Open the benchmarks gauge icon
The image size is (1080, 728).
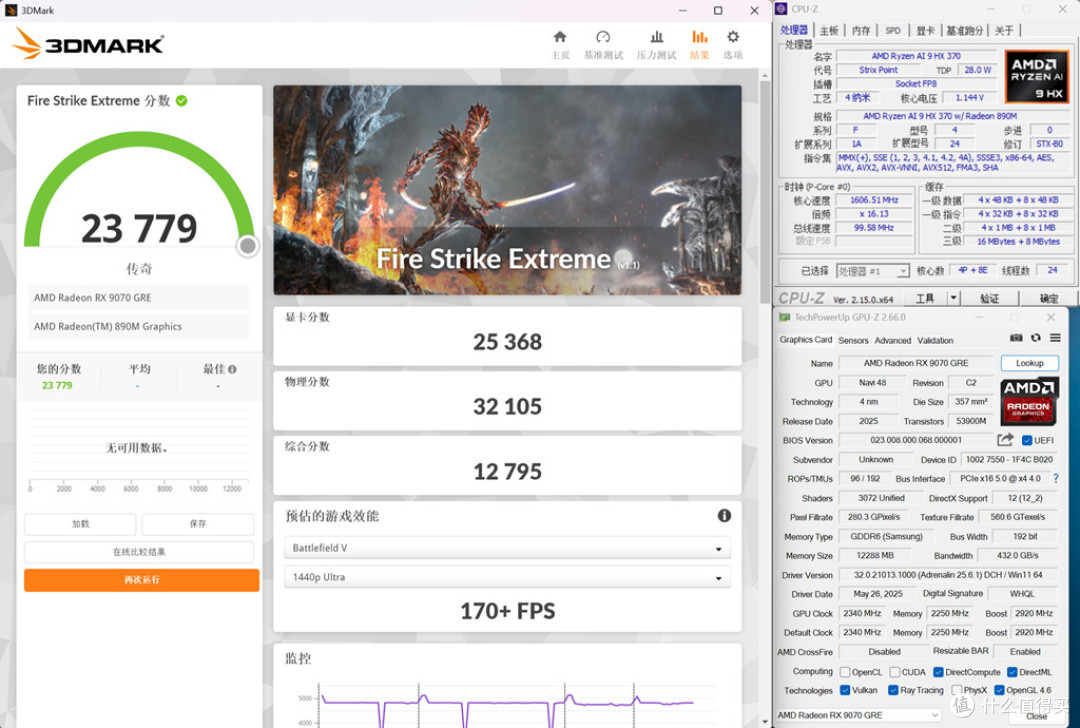603,37
